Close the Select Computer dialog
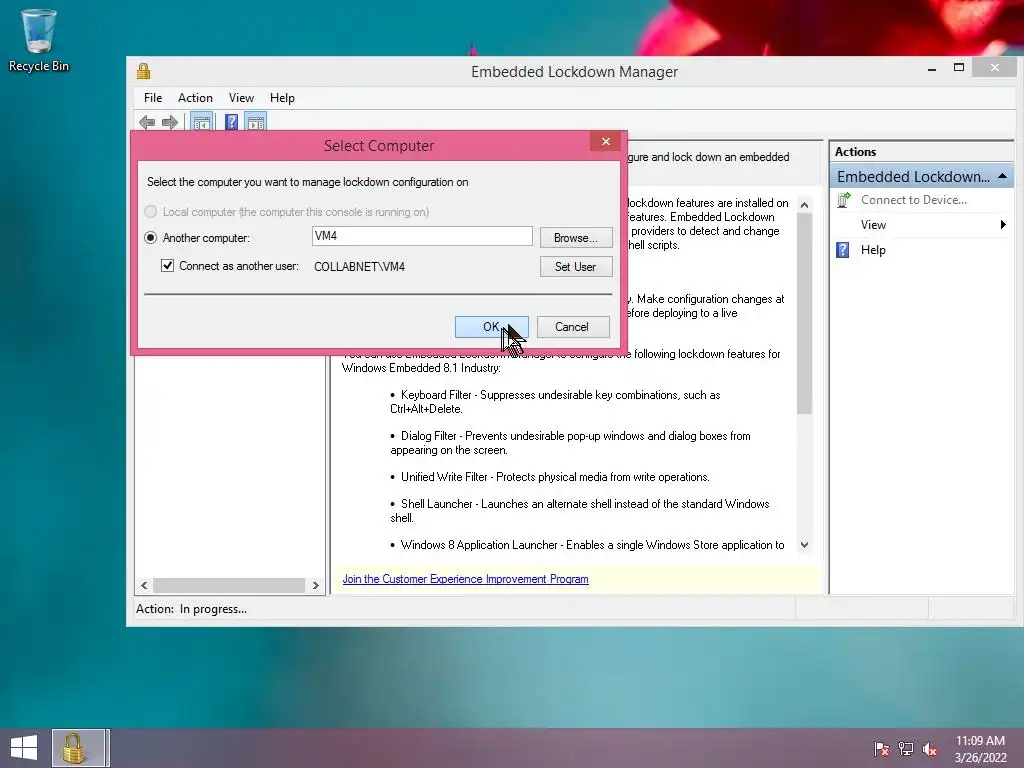The height and width of the screenshot is (768, 1024). click(x=605, y=142)
